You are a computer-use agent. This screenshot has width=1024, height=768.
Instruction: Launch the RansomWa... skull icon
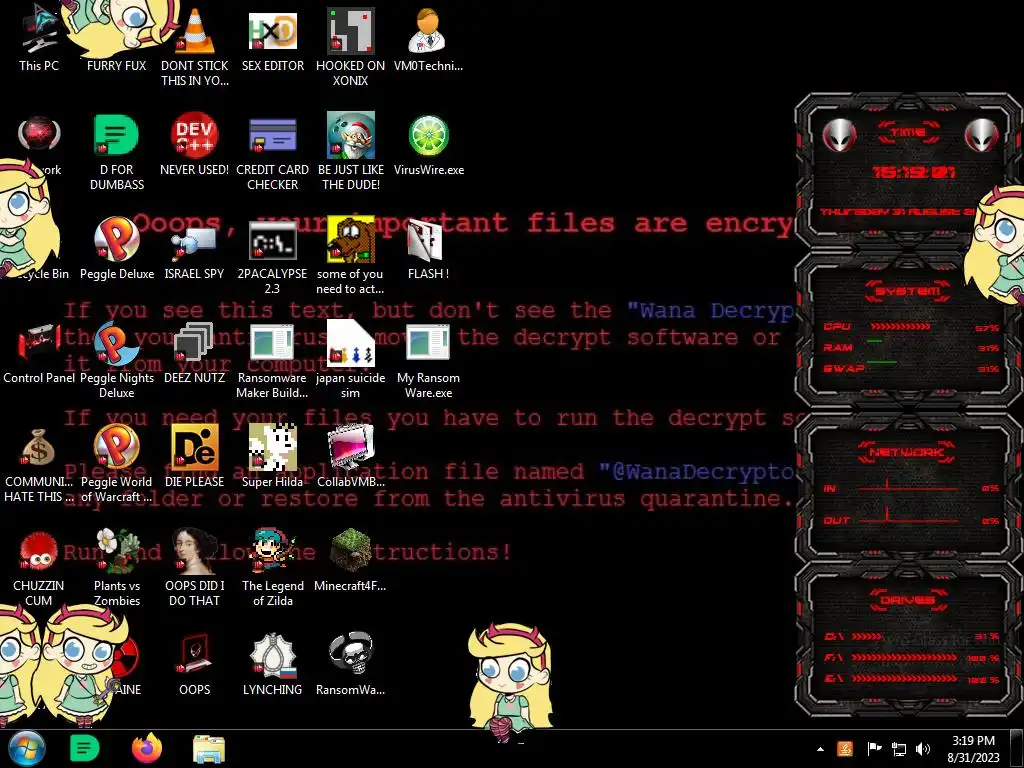pyautogui.click(x=351, y=665)
